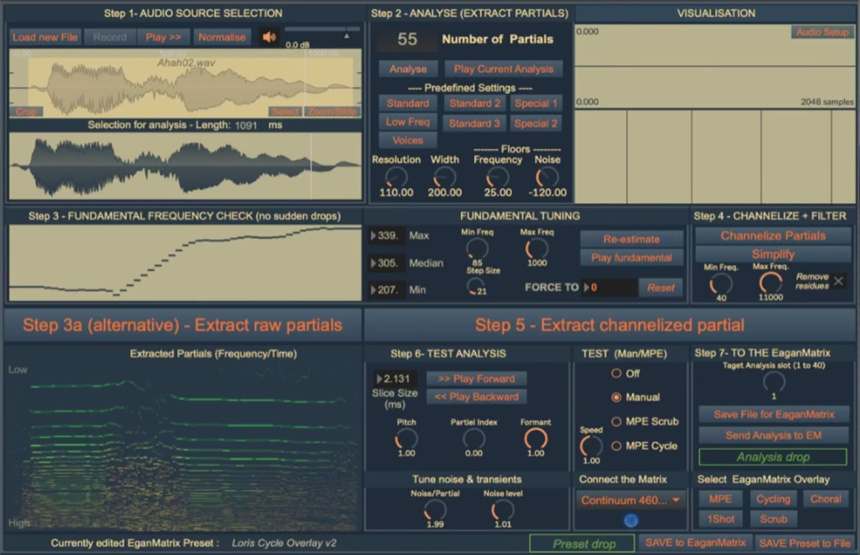Image resolution: width=860 pixels, height=555 pixels.
Task: Click the test Speed knob
Action: coord(591,446)
